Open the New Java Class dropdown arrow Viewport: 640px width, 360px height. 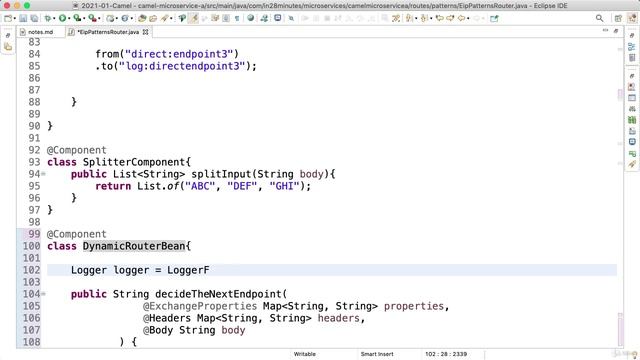pyautogui.click(x=131, y=18)
